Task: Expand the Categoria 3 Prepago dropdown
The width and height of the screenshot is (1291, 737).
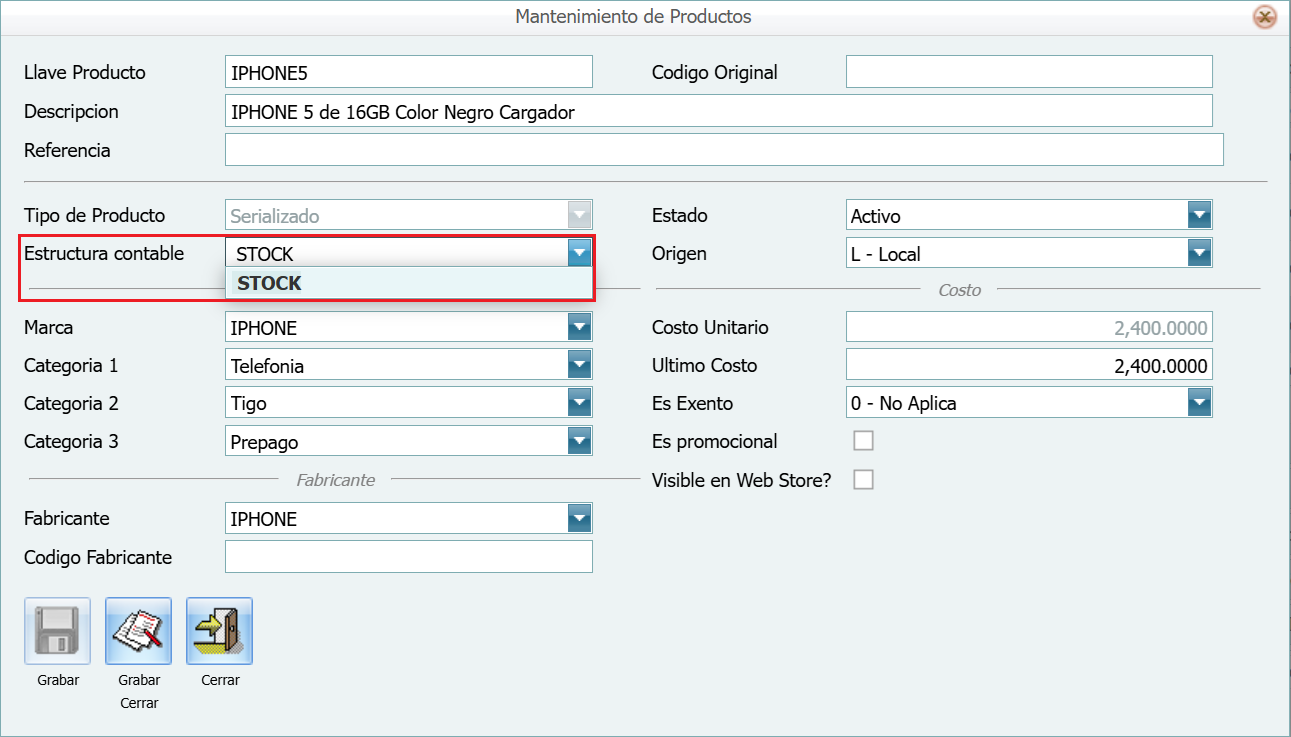Action: click(x=579, y=441)
